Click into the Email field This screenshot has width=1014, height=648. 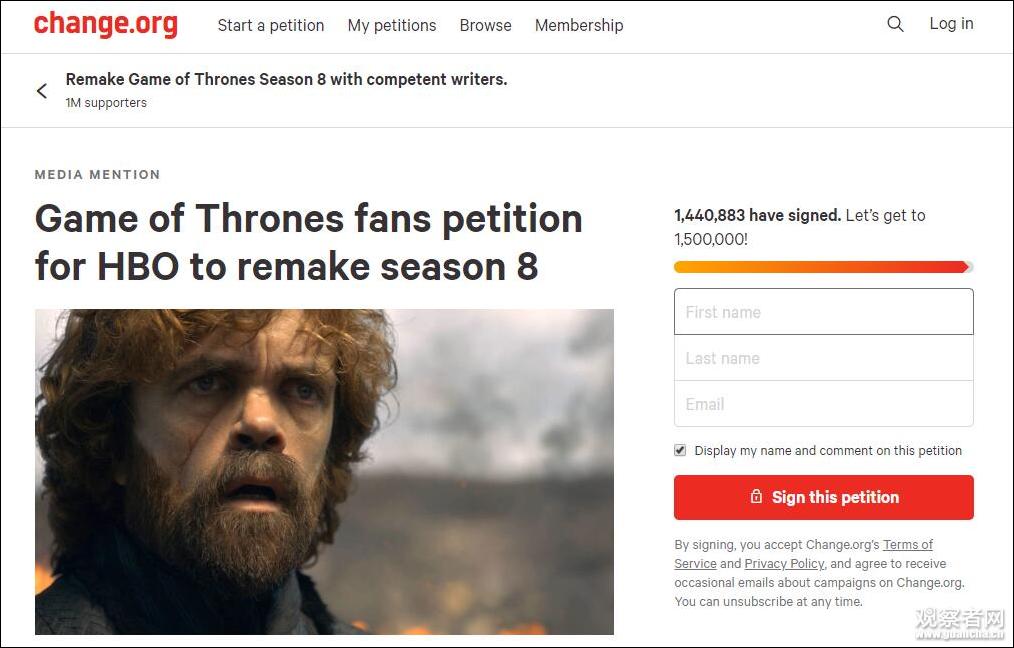tap(823, 404)
